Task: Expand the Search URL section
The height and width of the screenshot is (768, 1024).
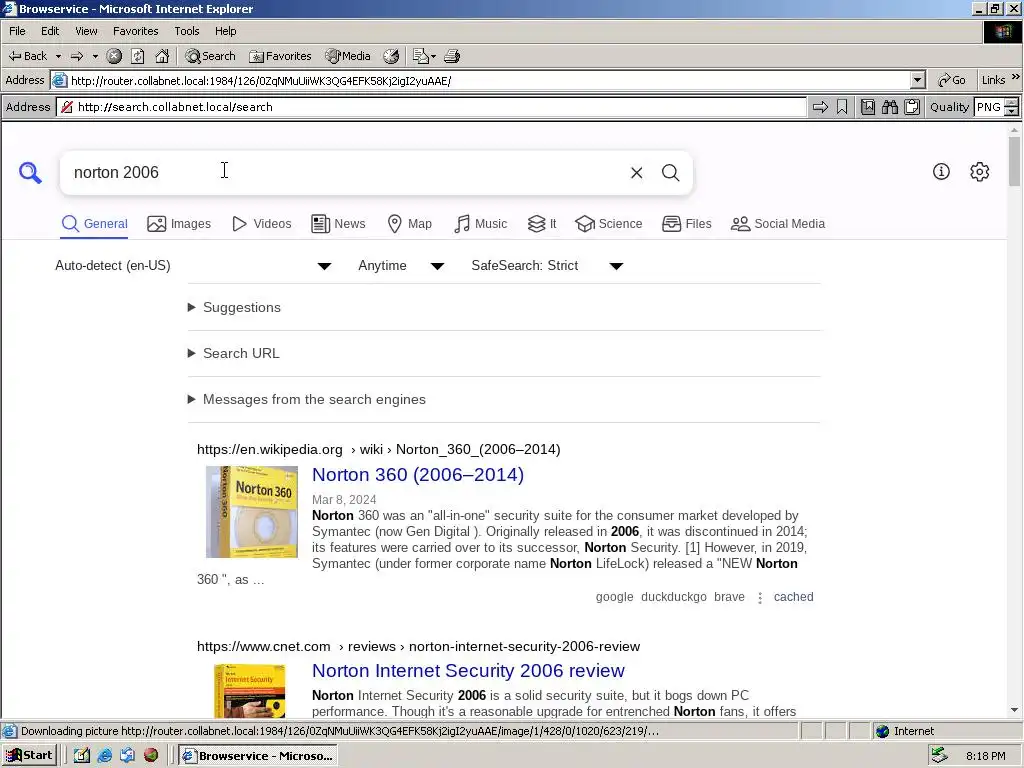Action: 234,353
